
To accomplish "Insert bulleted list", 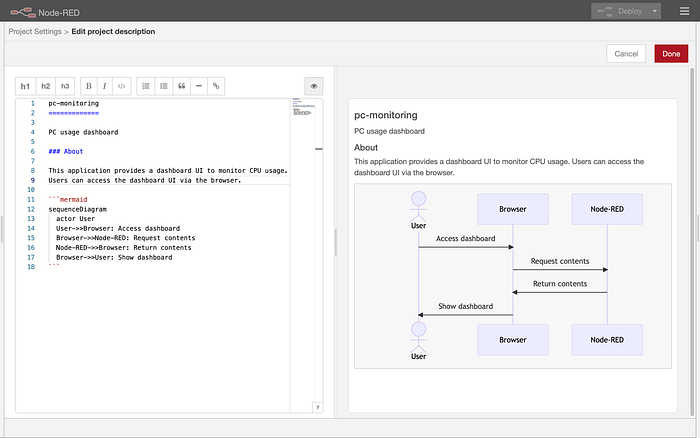I will pos(164,86).
